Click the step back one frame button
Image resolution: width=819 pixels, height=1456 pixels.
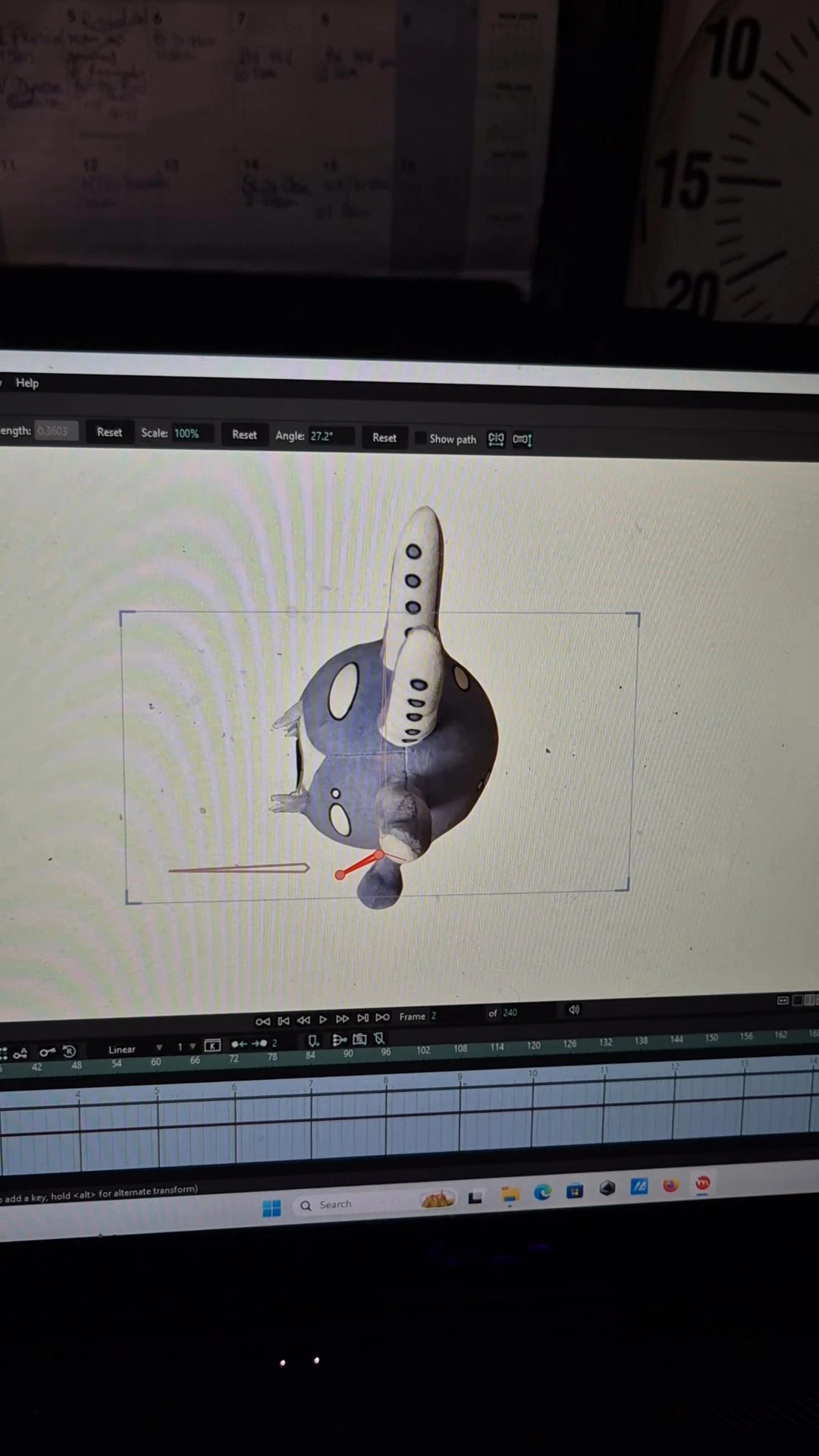click(303, 1020)
